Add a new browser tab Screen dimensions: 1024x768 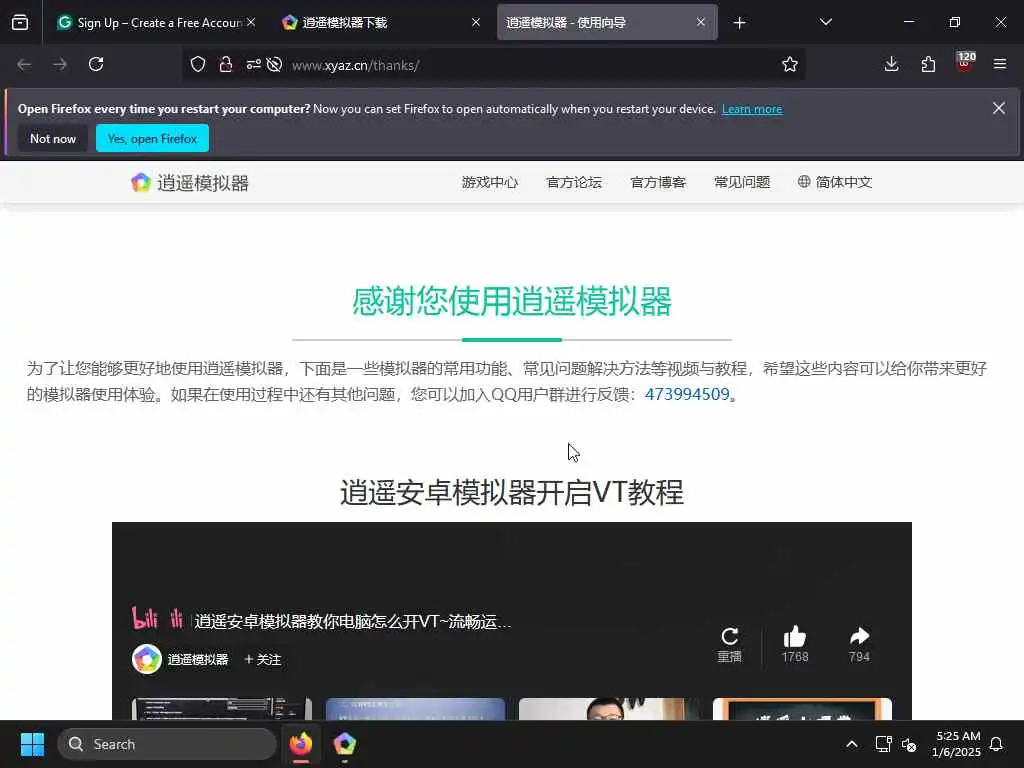(739, 23)
